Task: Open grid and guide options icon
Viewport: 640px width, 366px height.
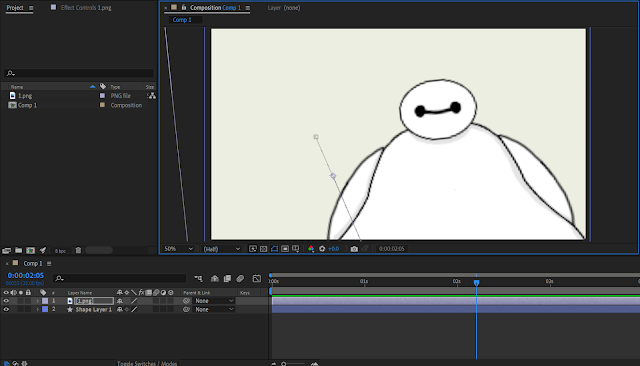Action: tap(296, 248)
